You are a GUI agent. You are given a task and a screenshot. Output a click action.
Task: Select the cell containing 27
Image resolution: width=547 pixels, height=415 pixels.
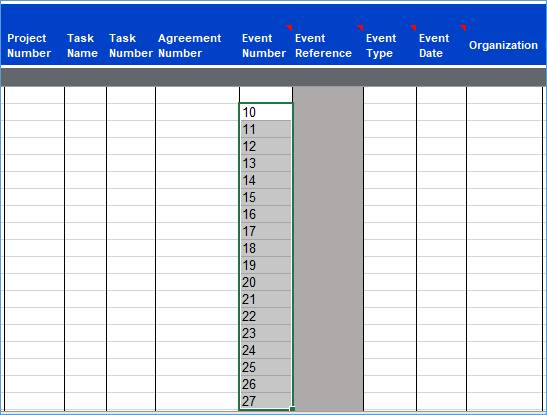click(x=266, y=401)
